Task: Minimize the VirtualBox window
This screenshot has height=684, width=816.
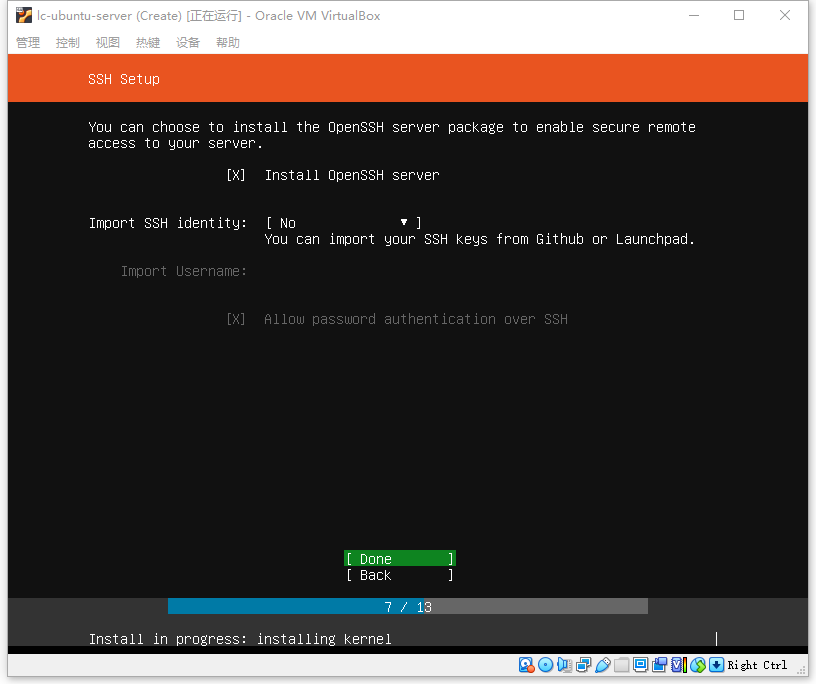Action: (694, 16)
